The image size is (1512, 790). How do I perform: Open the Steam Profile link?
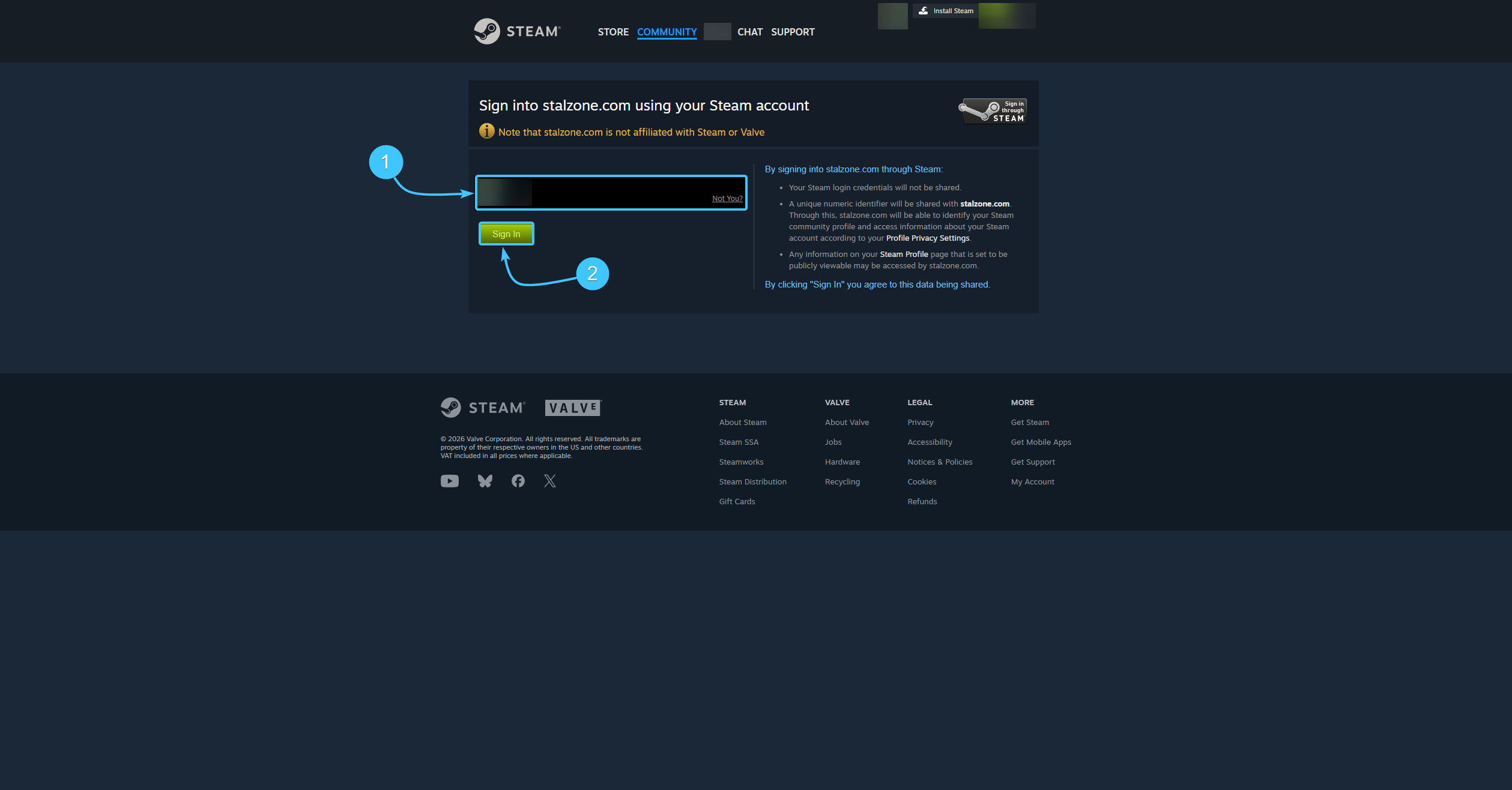tap(904, 254)
